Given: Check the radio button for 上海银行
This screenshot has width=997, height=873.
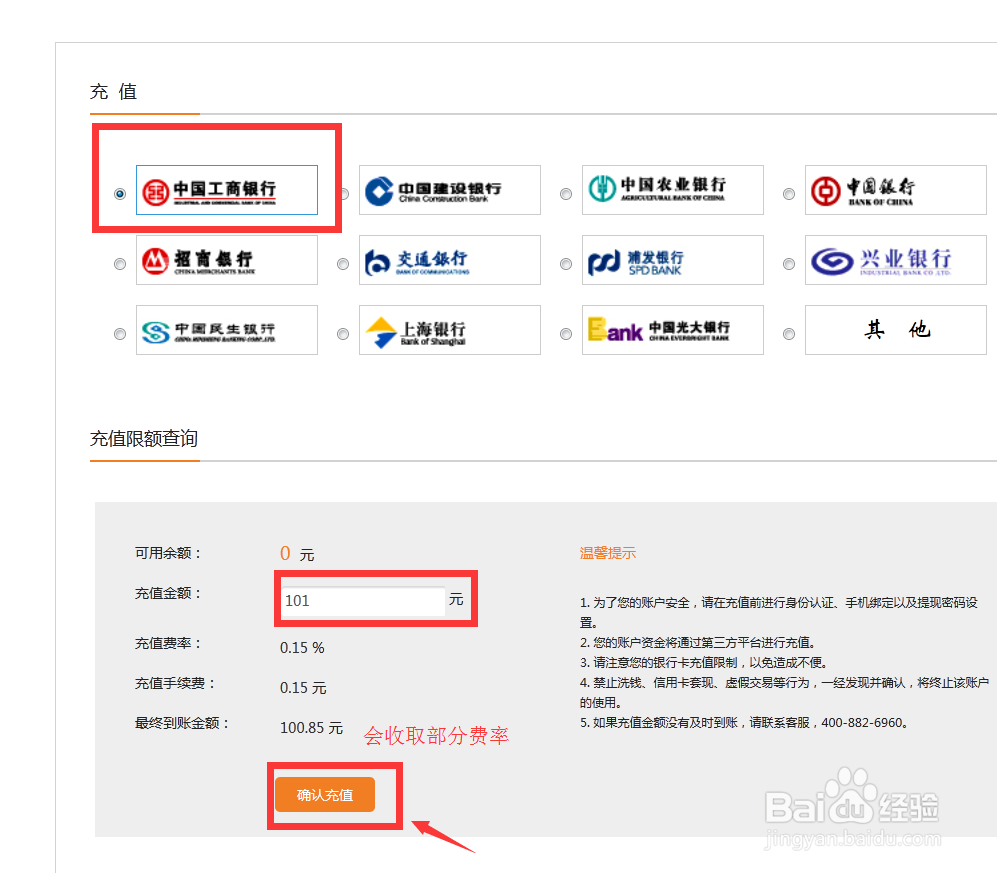Looking at the screenshot, I should [343, 334].
